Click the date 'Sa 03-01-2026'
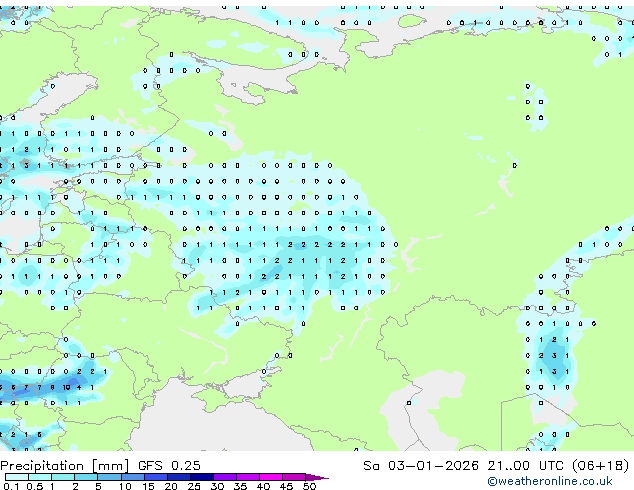The width and height of the screenshot is (634, 490). pos(421,466)
